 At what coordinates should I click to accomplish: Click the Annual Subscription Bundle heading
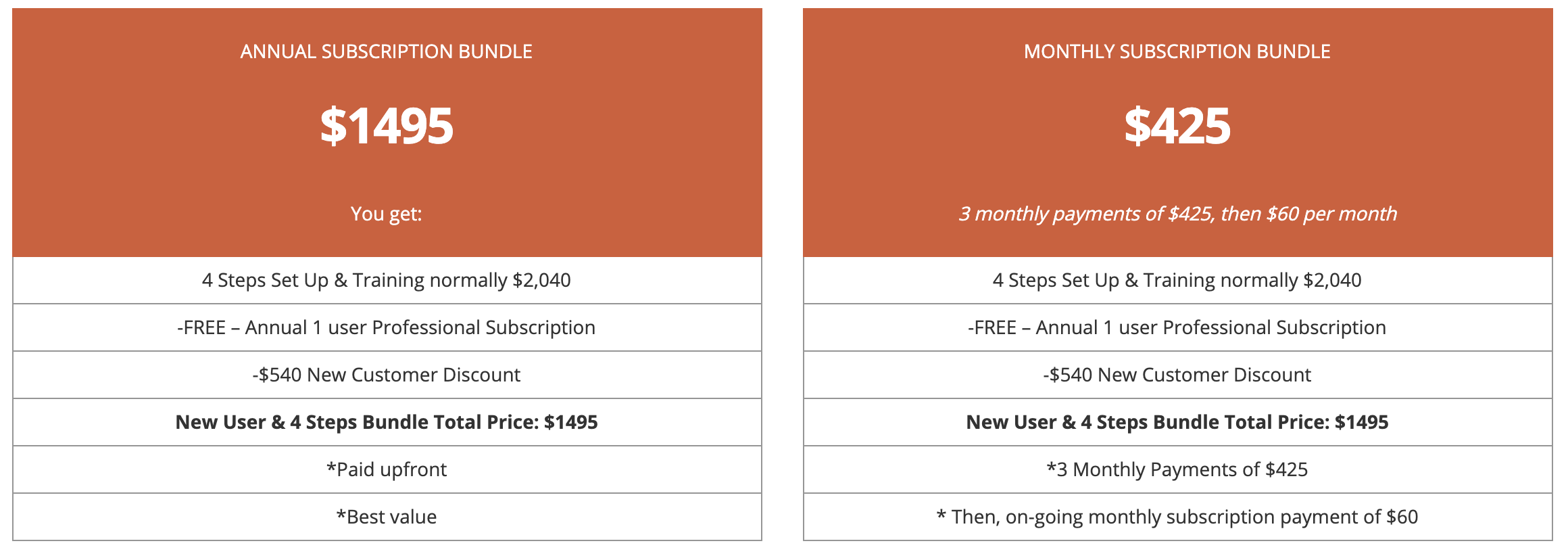point(387,51)
